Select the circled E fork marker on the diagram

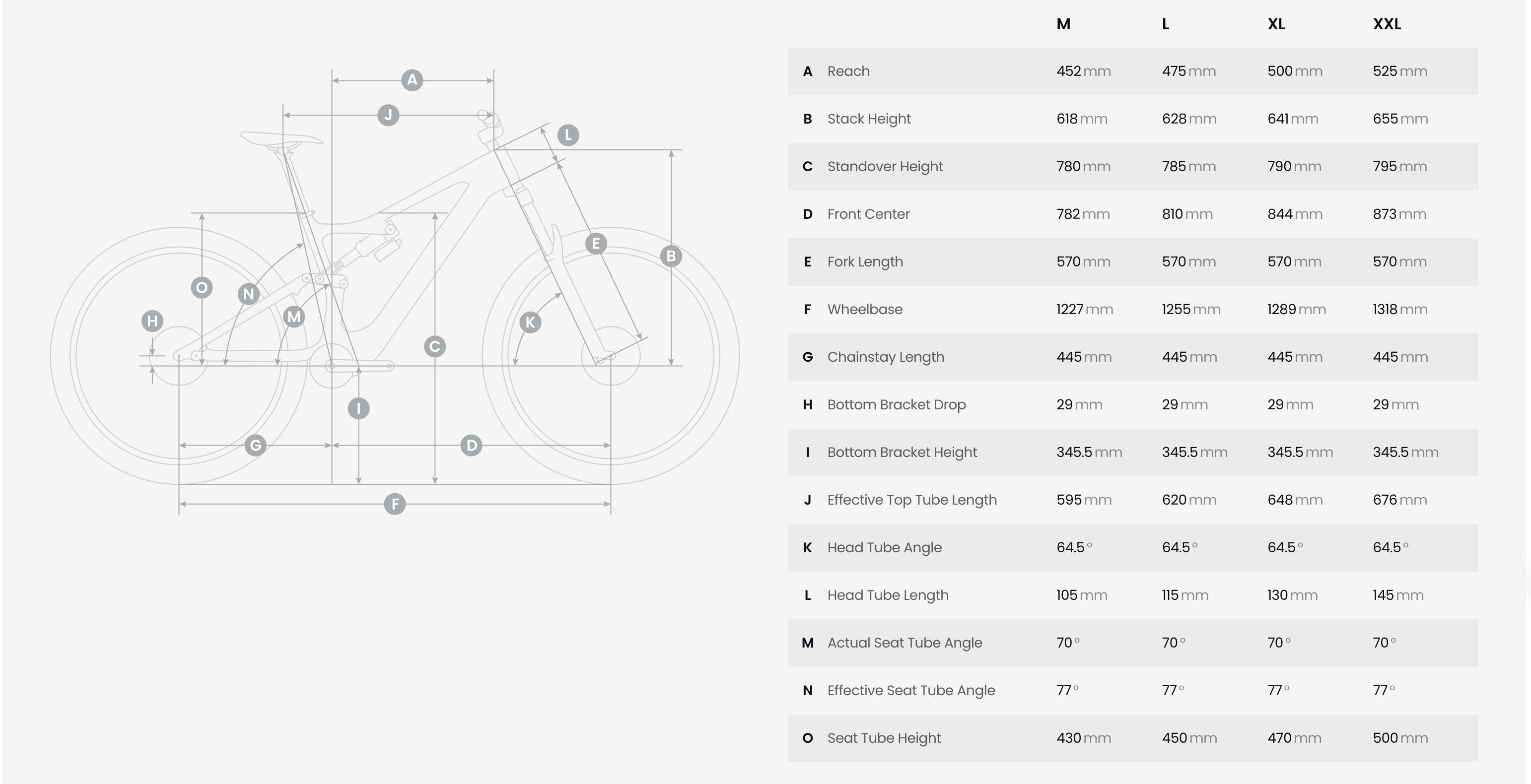pos(596,244)
